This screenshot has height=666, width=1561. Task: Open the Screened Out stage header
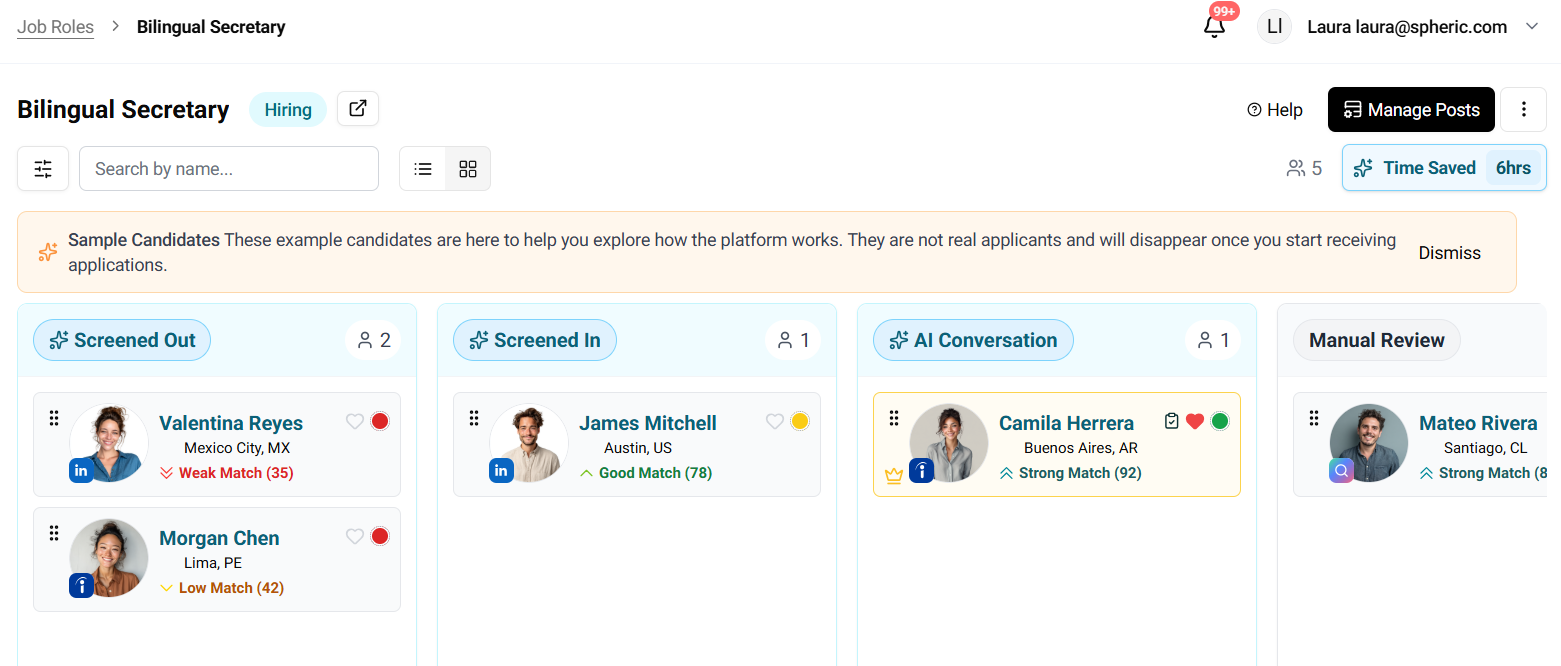pos(122,340)
